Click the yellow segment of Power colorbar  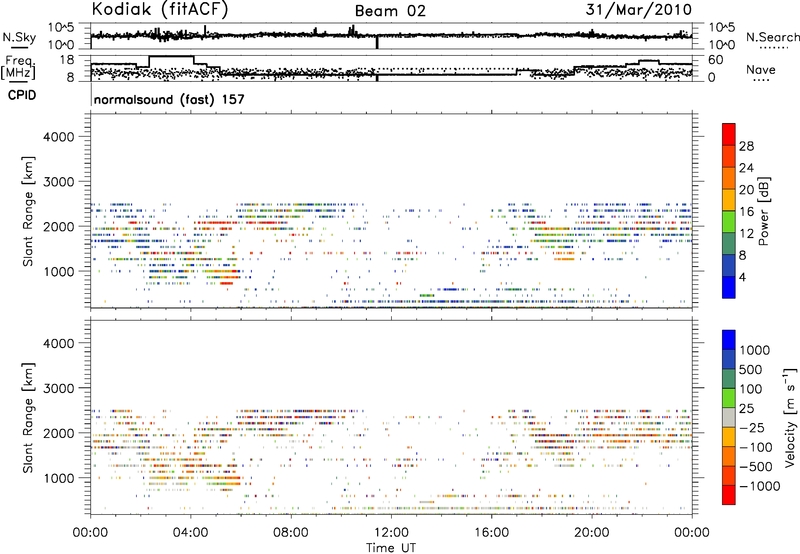point(729,200)
